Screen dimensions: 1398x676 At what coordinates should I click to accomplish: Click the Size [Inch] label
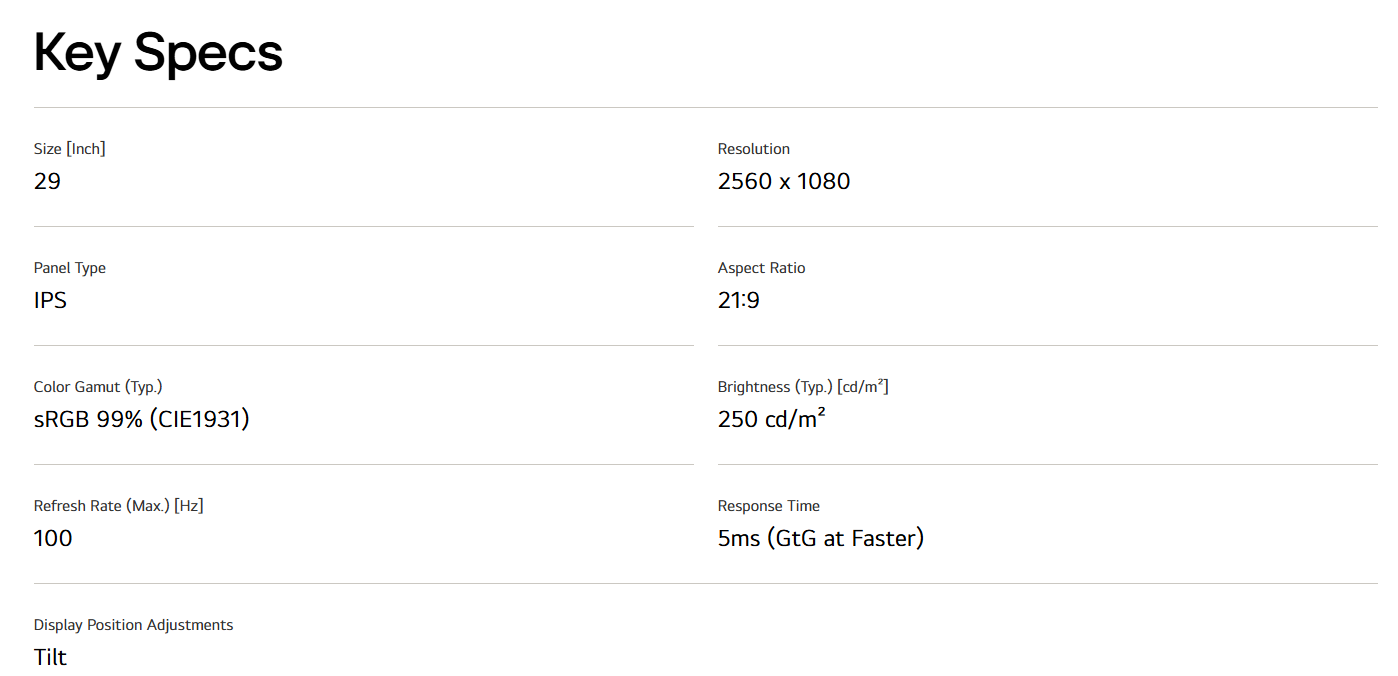click(x=69, y=149)
